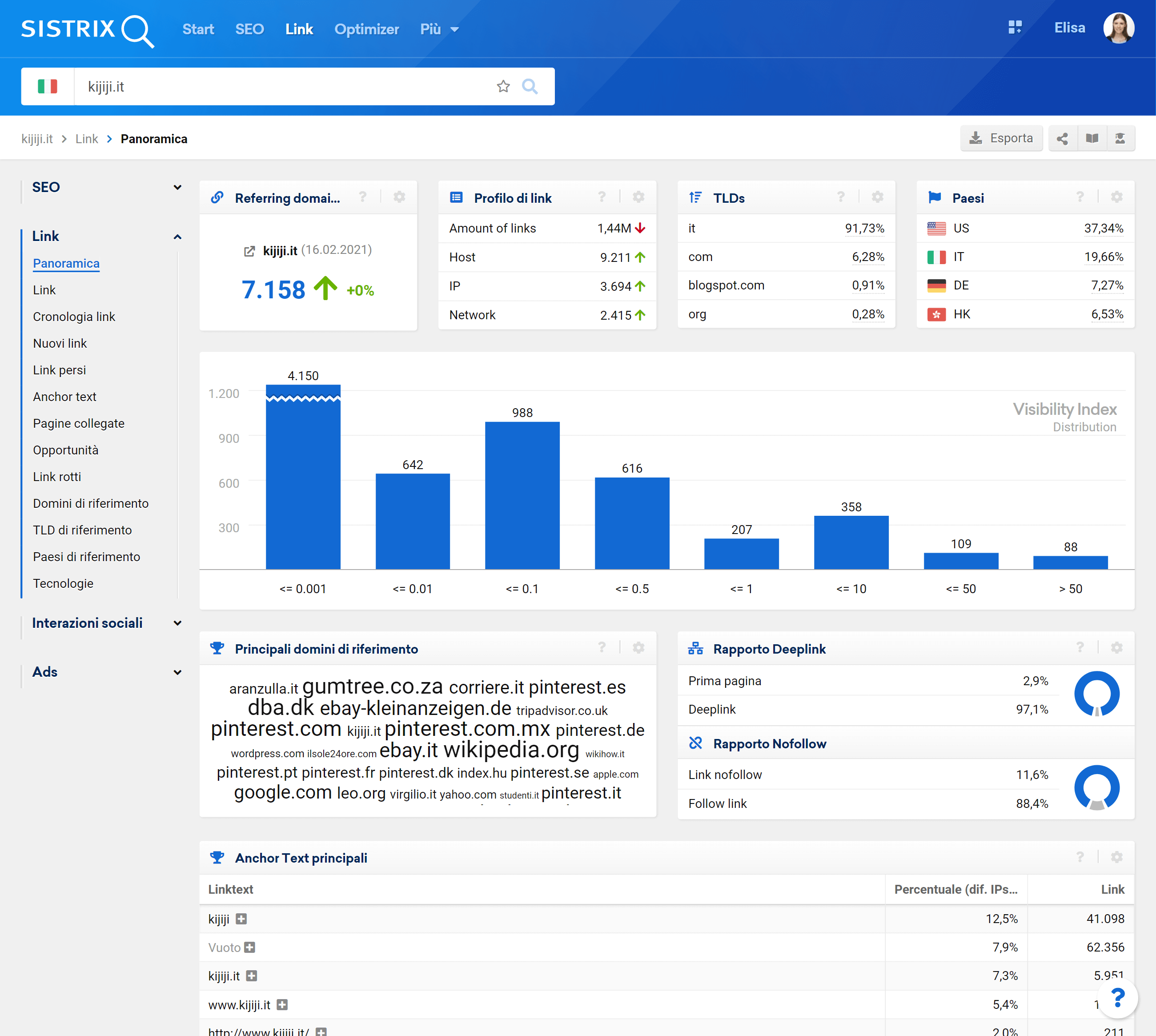Open the Più dropdown menu
The height and width of the screenshot is (1036, 1156).
click(x=439, y=29)
